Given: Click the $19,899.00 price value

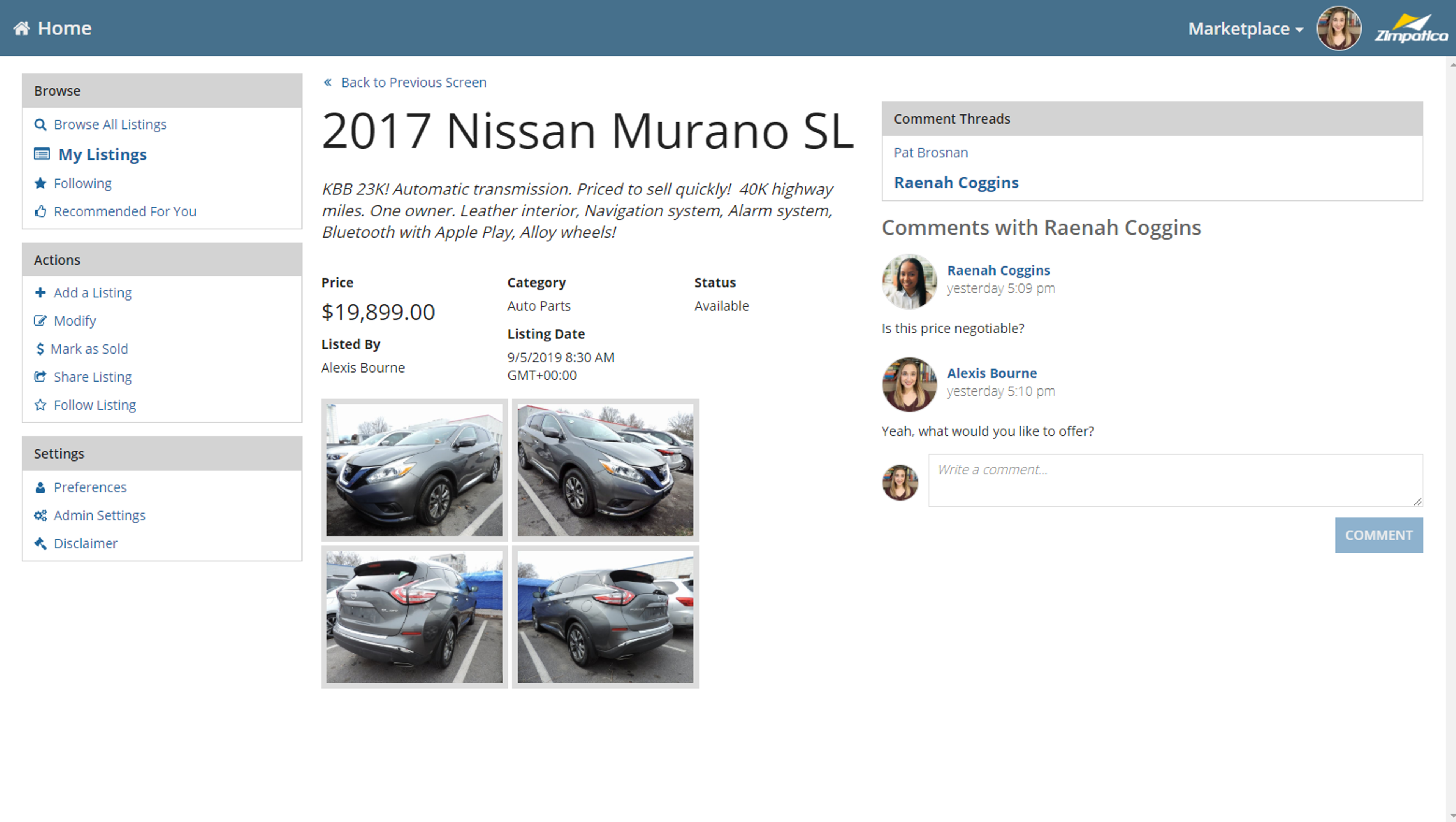Looking at the screenshot, I should (x=378, y=312).
